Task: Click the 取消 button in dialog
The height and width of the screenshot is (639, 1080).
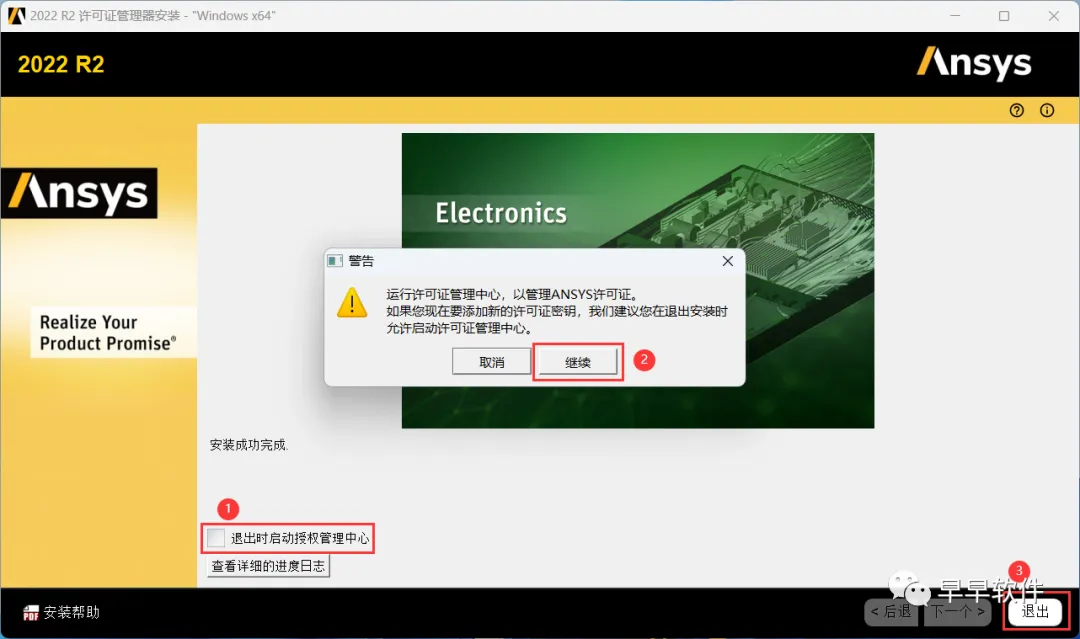Action: [x=491, y=362]
